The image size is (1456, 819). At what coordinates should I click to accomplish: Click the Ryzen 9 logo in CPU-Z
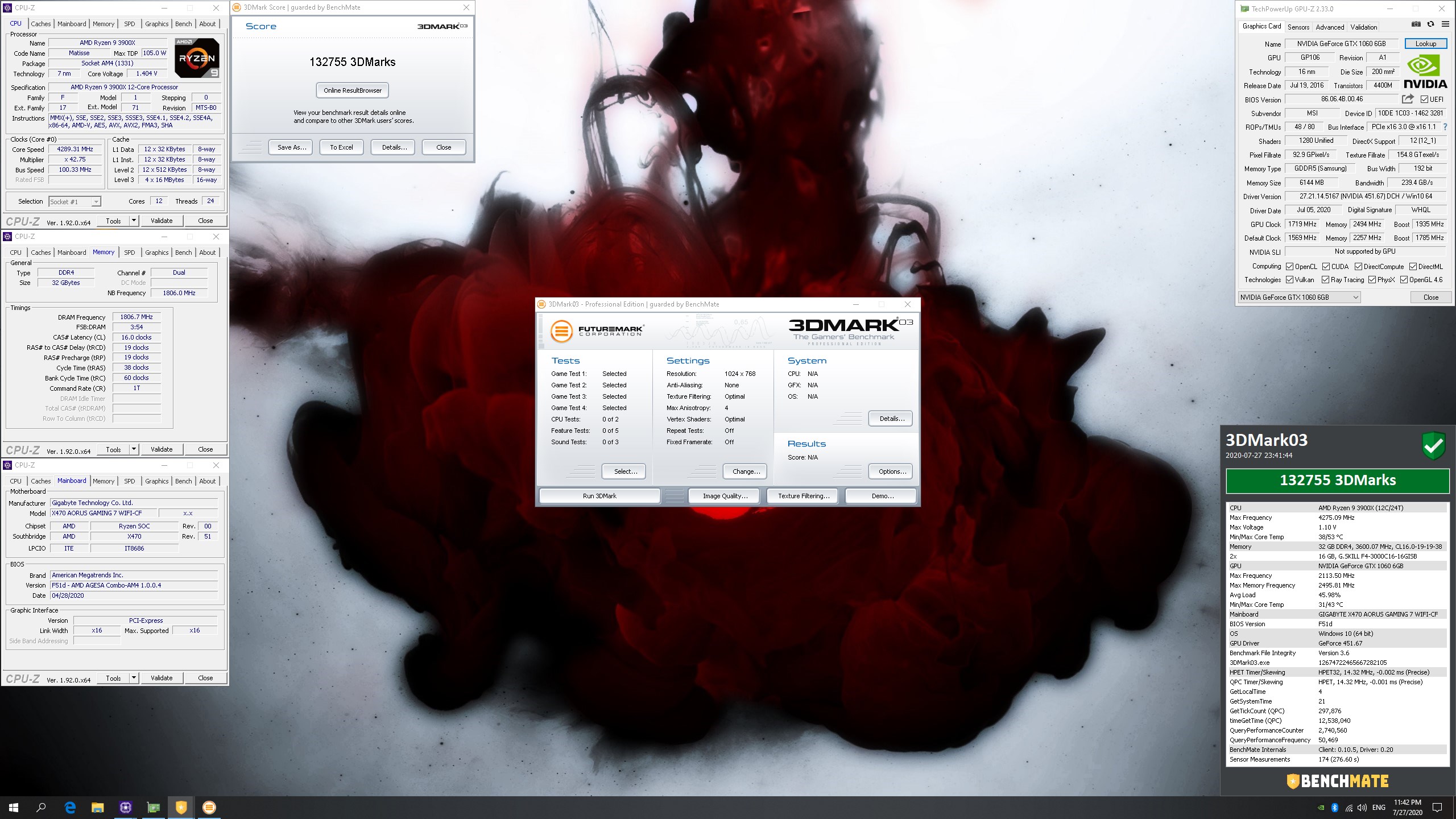[197, 58]
